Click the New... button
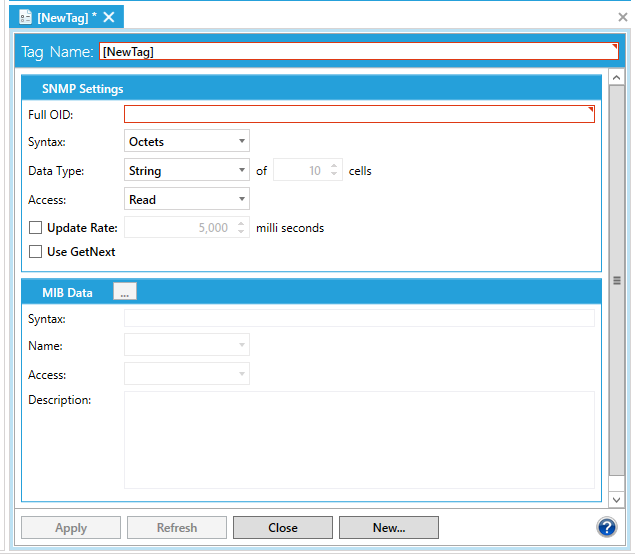635x554 pixels. click(388, 528)
